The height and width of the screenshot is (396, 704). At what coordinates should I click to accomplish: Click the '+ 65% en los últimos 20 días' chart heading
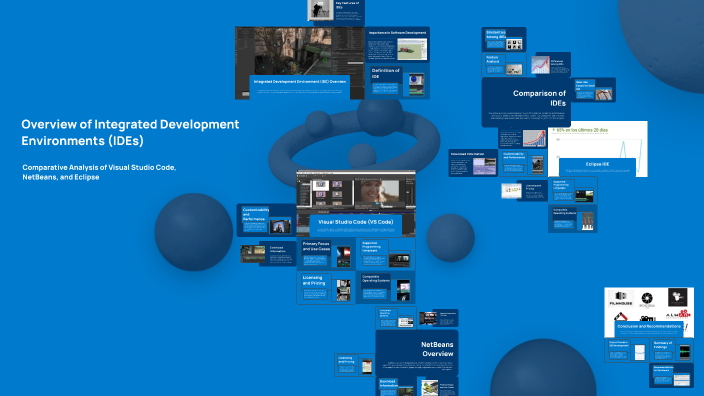point(580,130)
